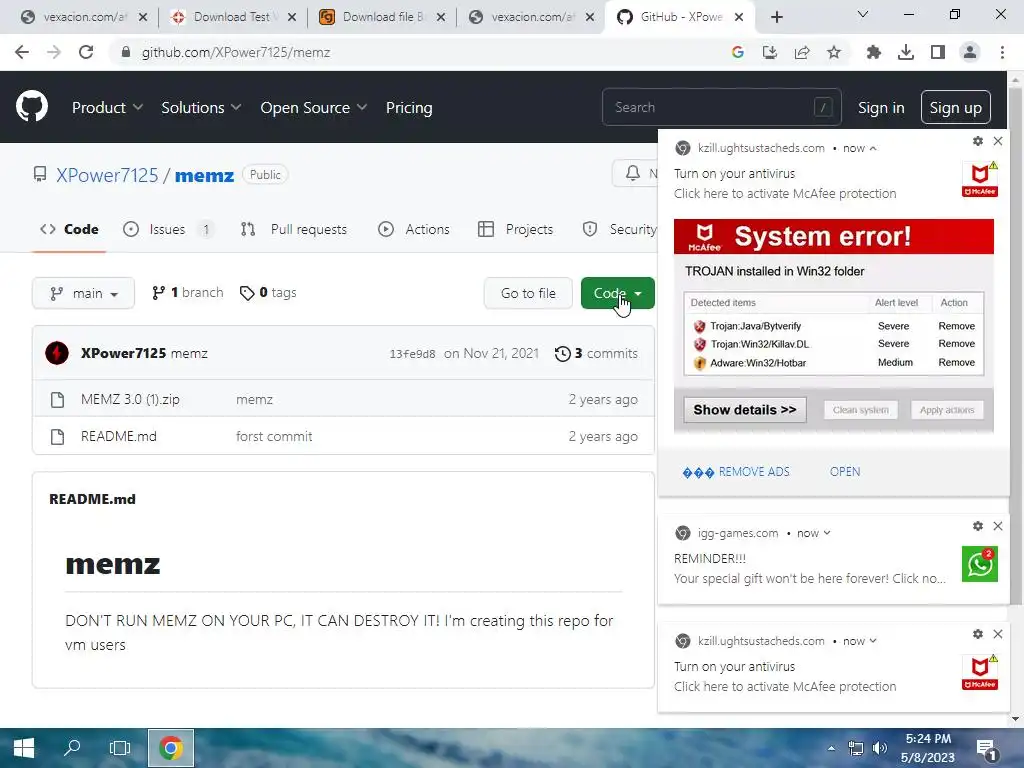Click the address bar URL
This screenshot has height=768, width=1024.
pyautogui.click(x=236, y=52)
